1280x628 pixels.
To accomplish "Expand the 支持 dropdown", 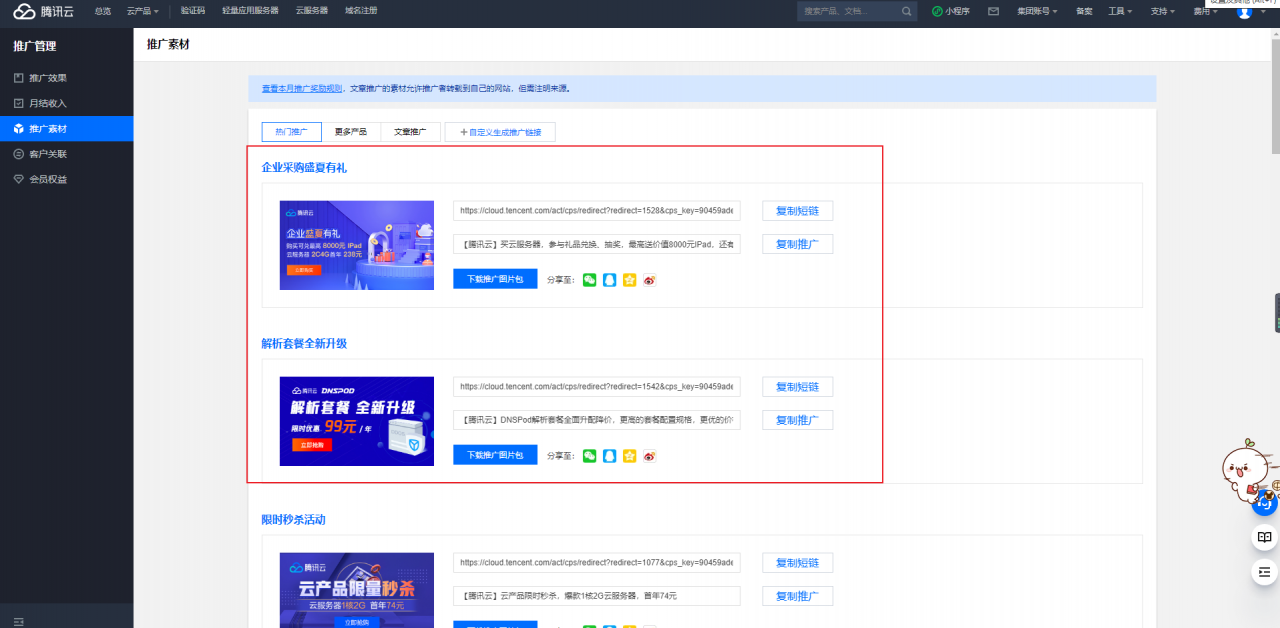I will click(x=1162, y=11).
